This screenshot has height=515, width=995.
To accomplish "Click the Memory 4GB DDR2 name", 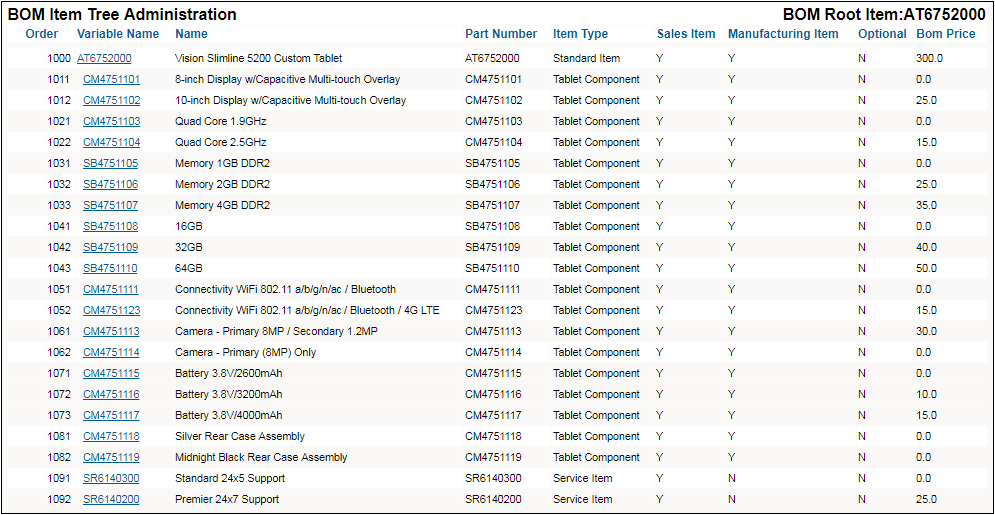I will point(222,205).
